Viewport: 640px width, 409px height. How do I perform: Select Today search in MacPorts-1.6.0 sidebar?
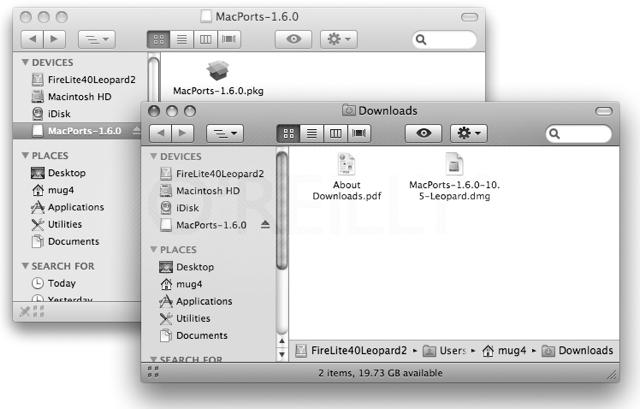[x=54, y=283]
